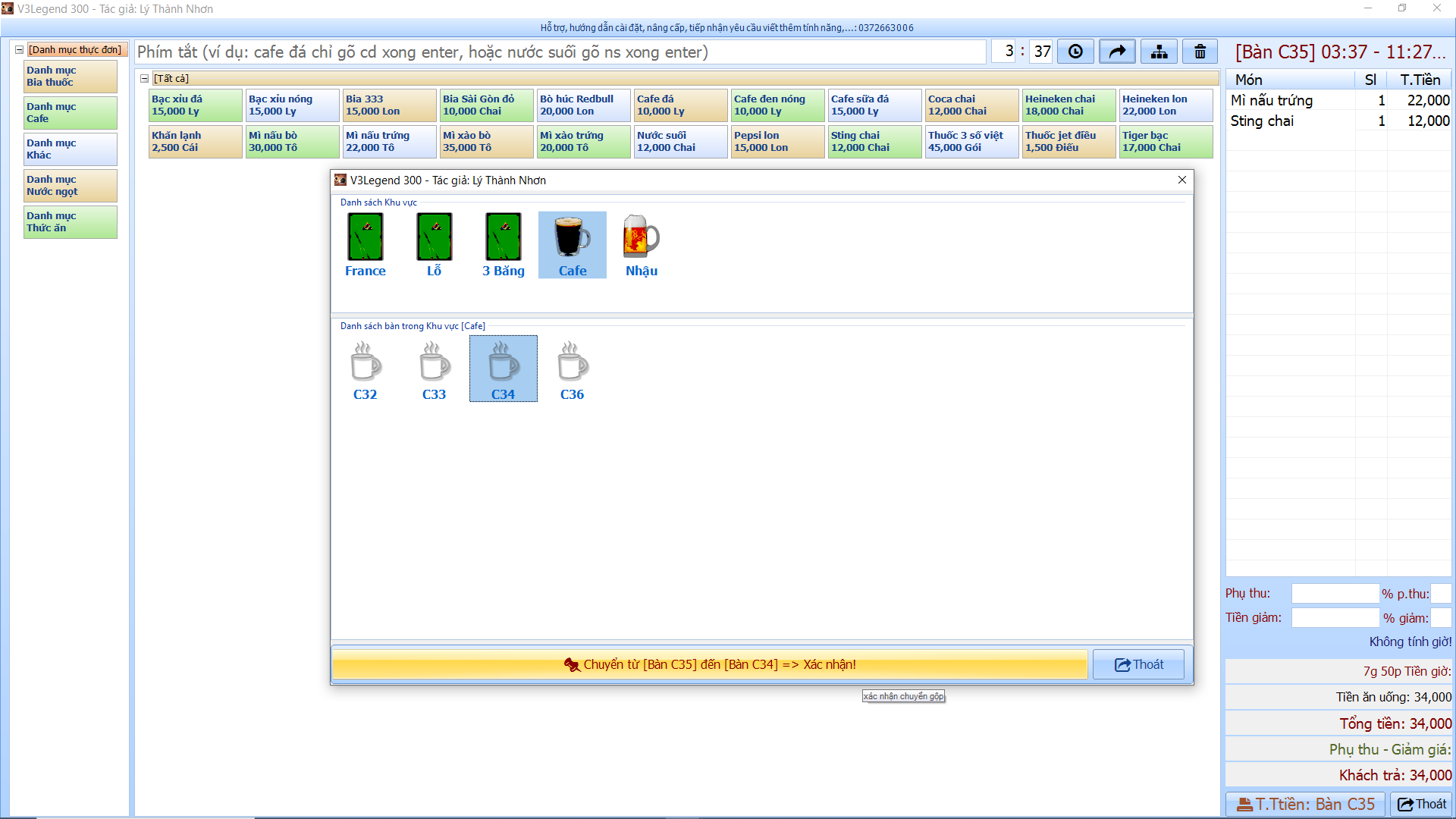
Task: Click T.Ttiền: Bàn C35 payment button
Action: [x=1306, y=804]
